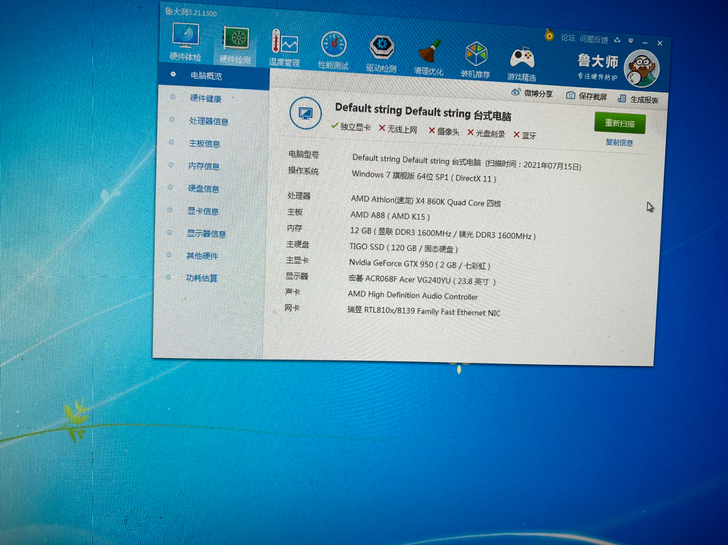This screenshot has height=545, width=728.
Task: Open the 装机推荐 cube icon
Action: (x=475, y=60)
